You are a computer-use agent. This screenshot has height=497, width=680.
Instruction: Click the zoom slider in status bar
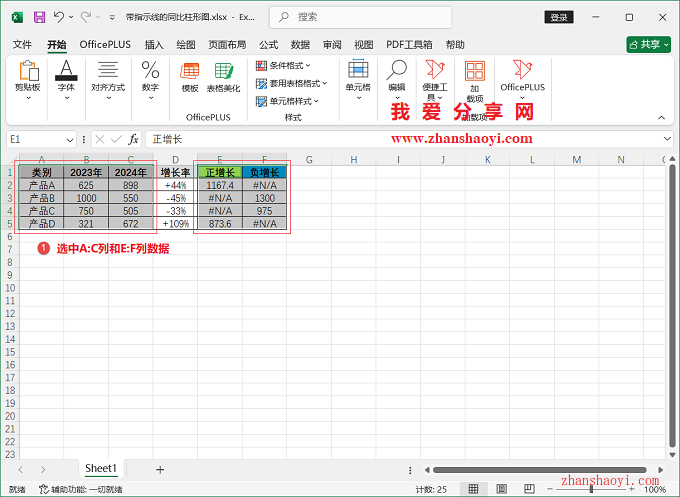point(591,489)
